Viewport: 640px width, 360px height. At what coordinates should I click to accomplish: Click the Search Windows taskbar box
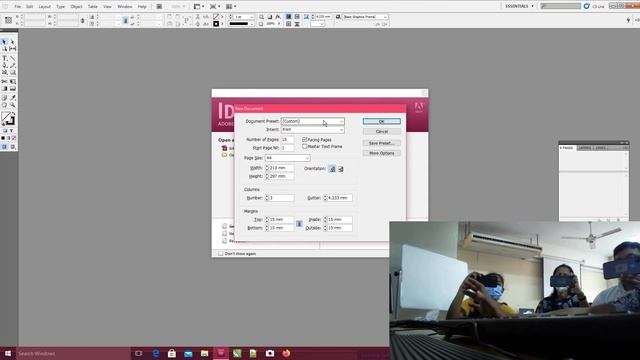pos(73,353)
